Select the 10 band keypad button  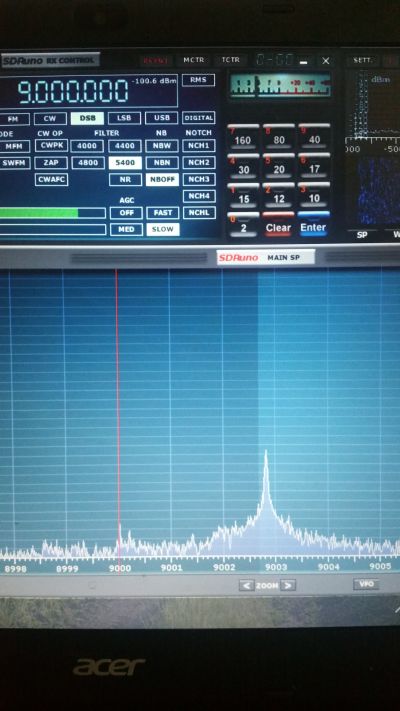tap(314, 195)
